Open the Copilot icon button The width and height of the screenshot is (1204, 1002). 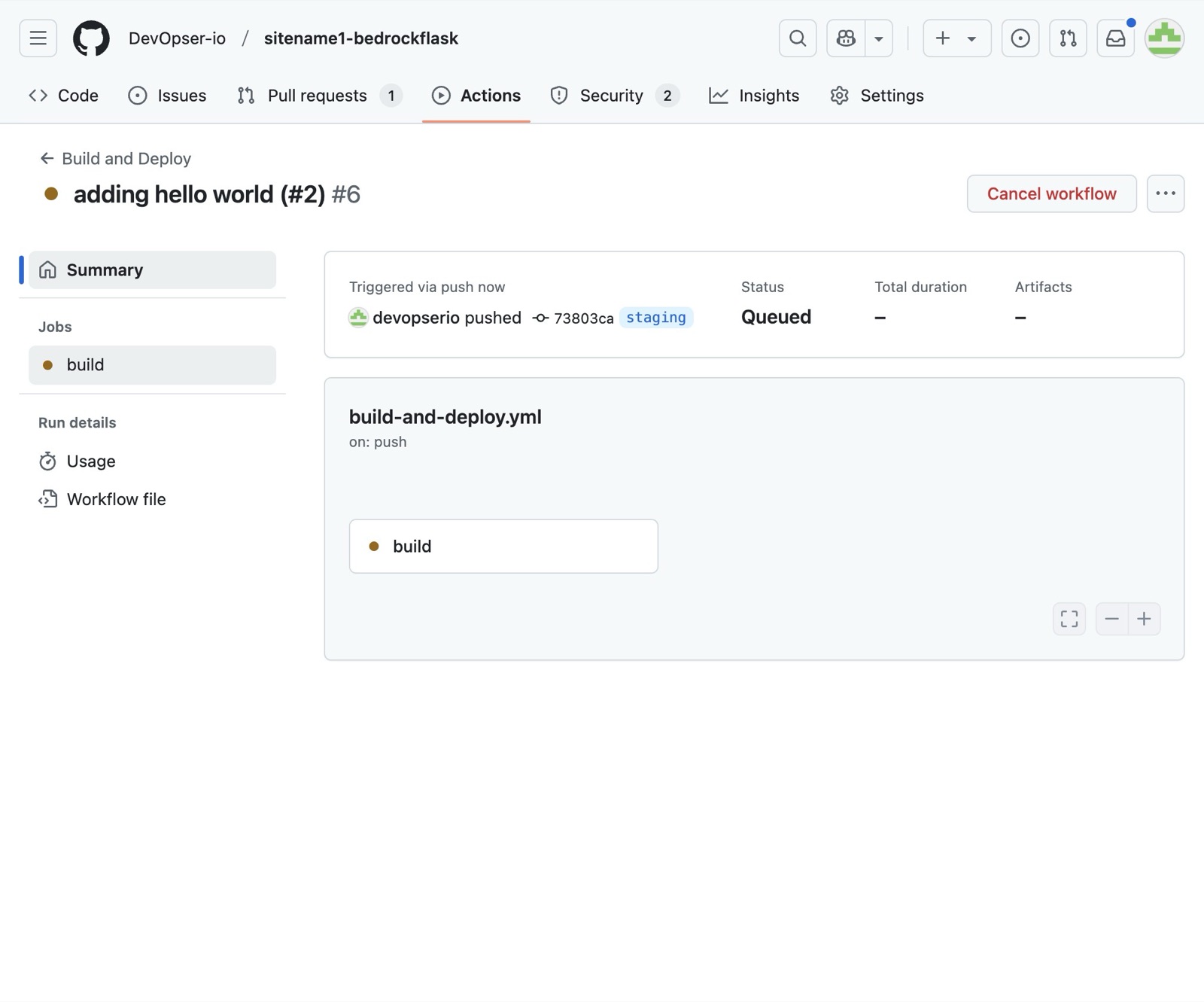846,38
